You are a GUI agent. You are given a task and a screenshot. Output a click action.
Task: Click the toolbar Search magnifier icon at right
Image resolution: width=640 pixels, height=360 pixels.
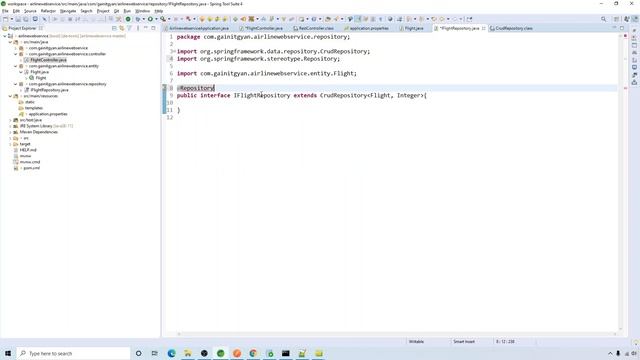click(603, 19)
